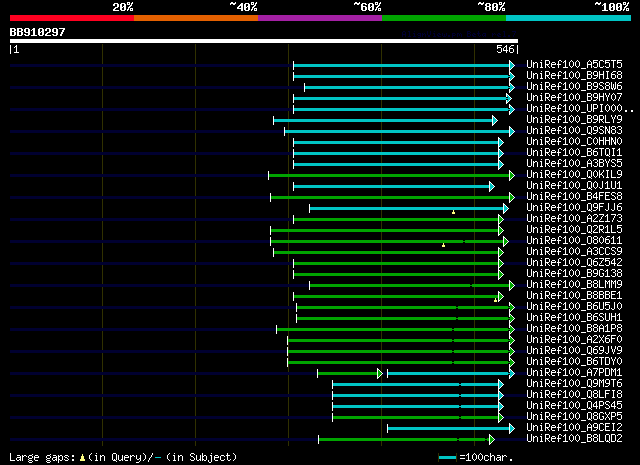Image resolution: width=640 pixels, height=465 pixels.
Task: Click the BB910297 query sequence name
Action: (x=37, y=32)
